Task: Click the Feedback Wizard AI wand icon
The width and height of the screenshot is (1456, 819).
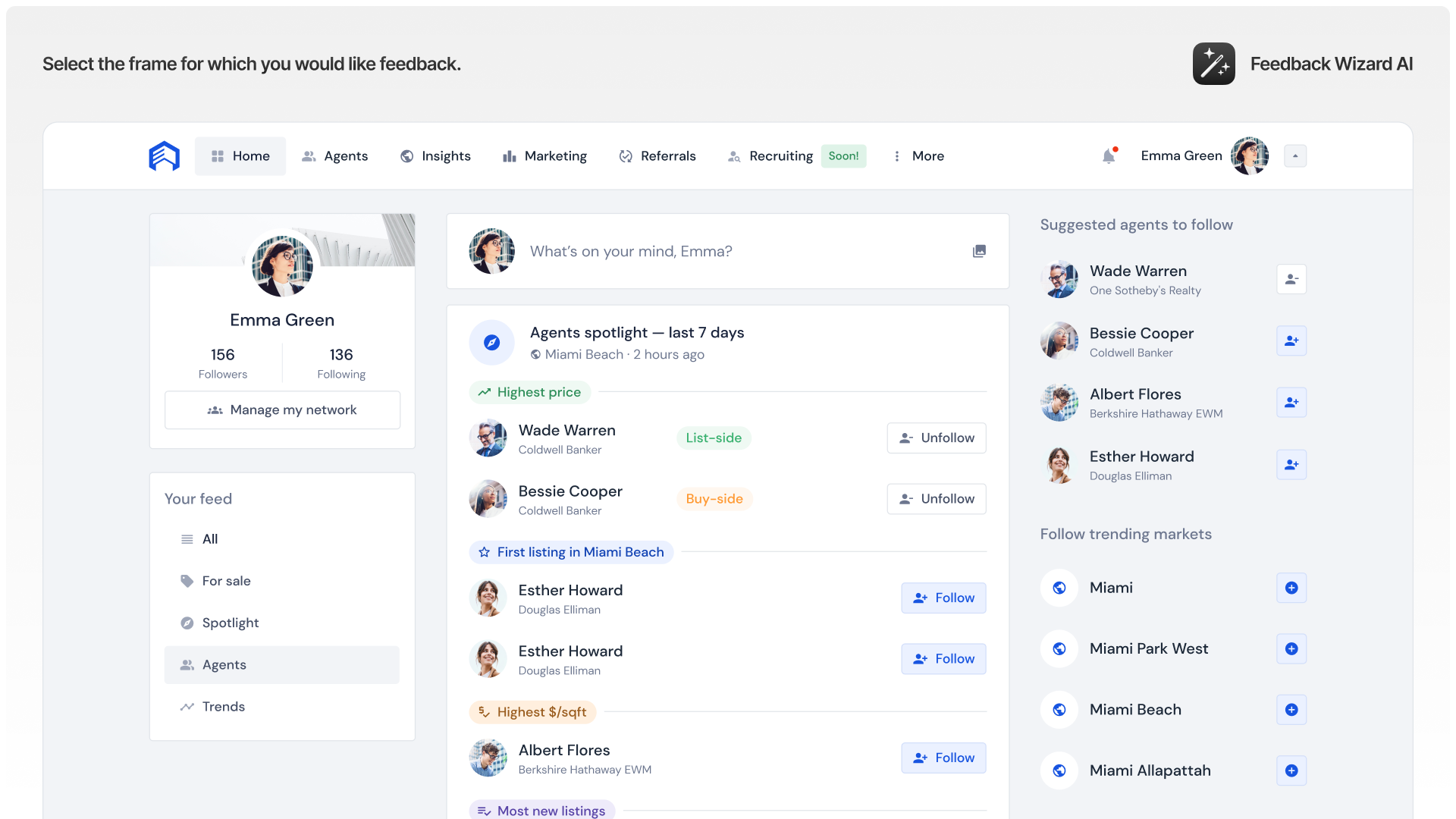Action: point(1213,64)
